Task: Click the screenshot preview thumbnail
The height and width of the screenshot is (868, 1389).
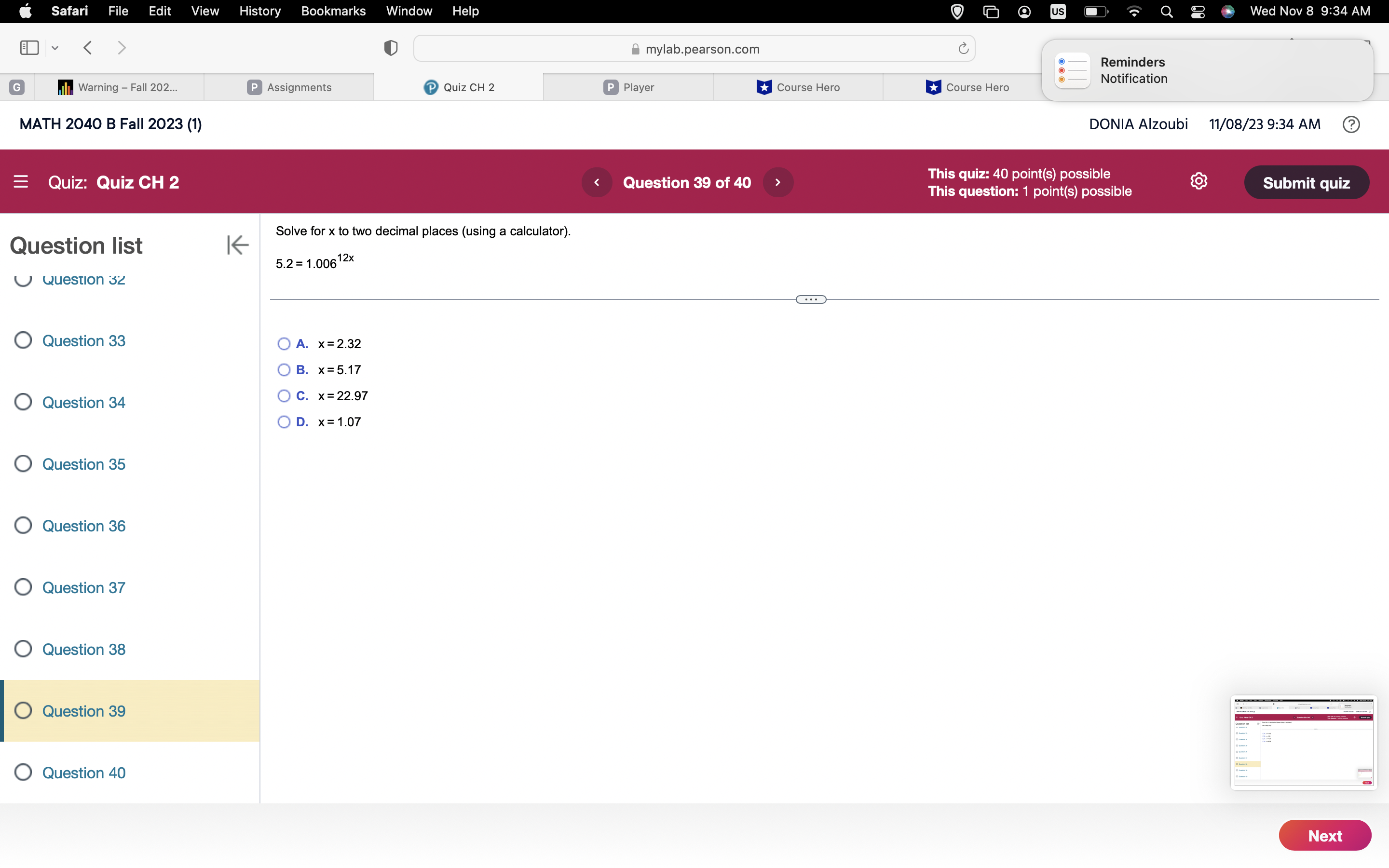Action: 1303,742
